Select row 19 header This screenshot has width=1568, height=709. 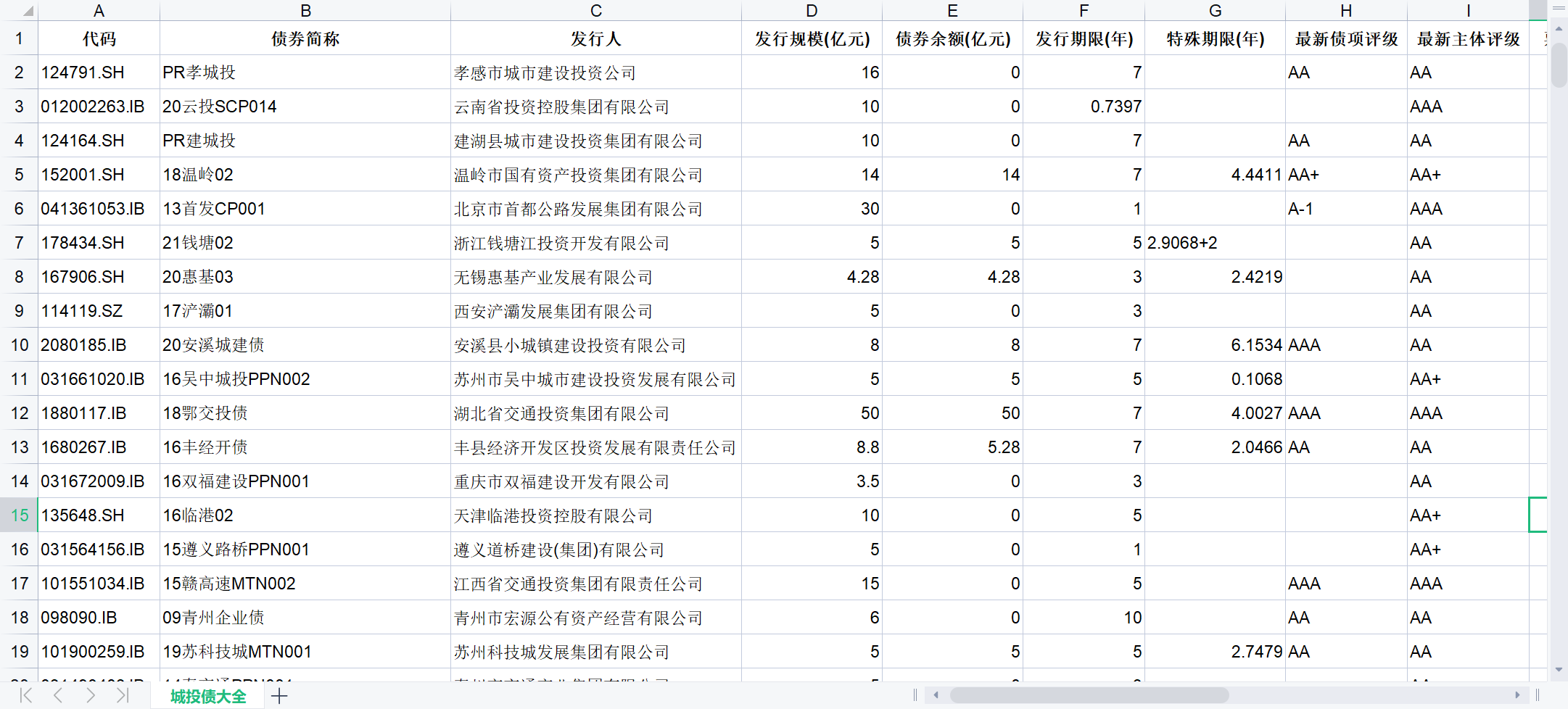point(19,652)
